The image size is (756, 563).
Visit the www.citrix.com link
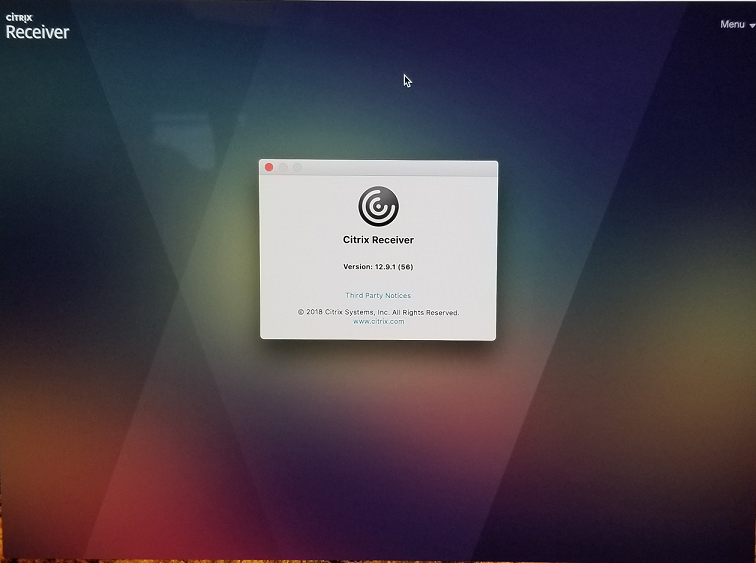coord(378,322)
